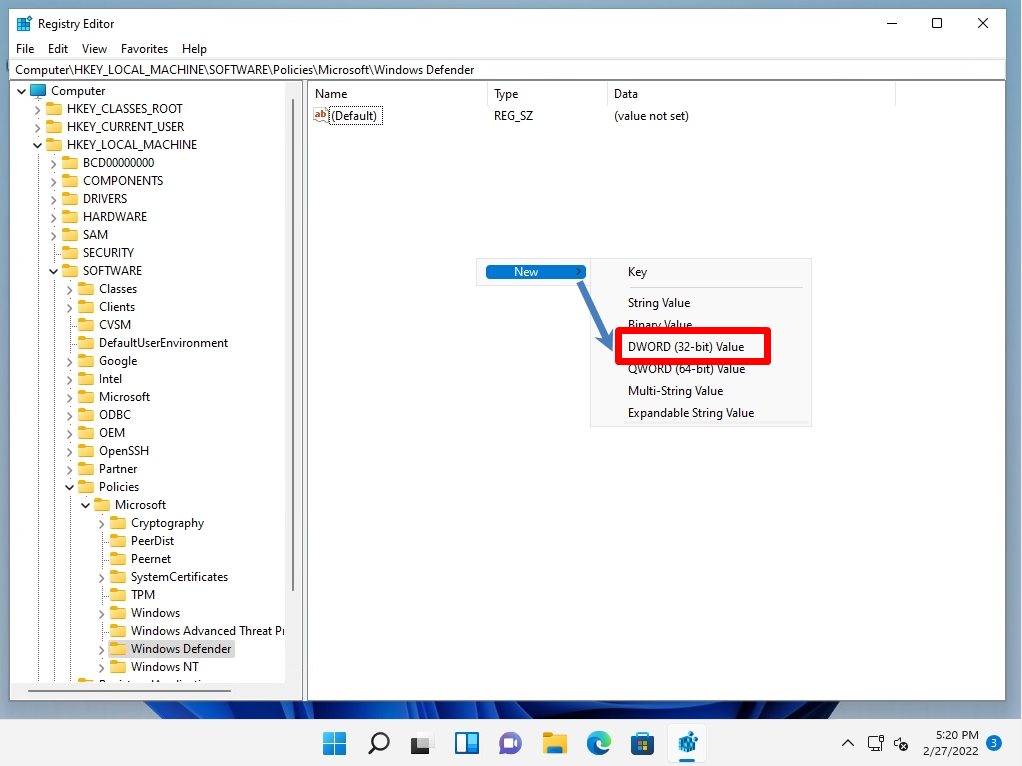
Task: Click the tree pane horizontal scrollbar
Action: click(x=129, y=690)
